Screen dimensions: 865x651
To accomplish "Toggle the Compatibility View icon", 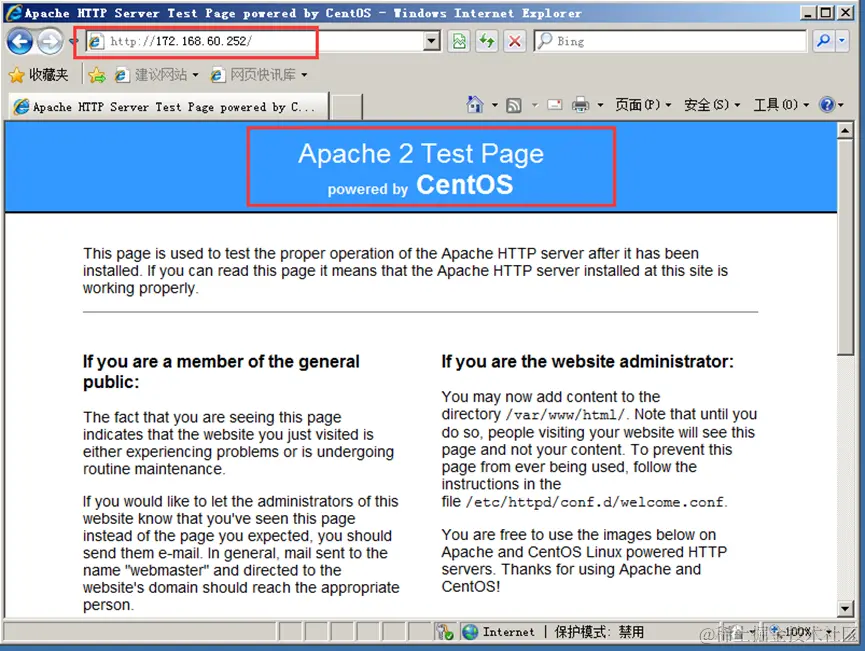I will (459, 41).
